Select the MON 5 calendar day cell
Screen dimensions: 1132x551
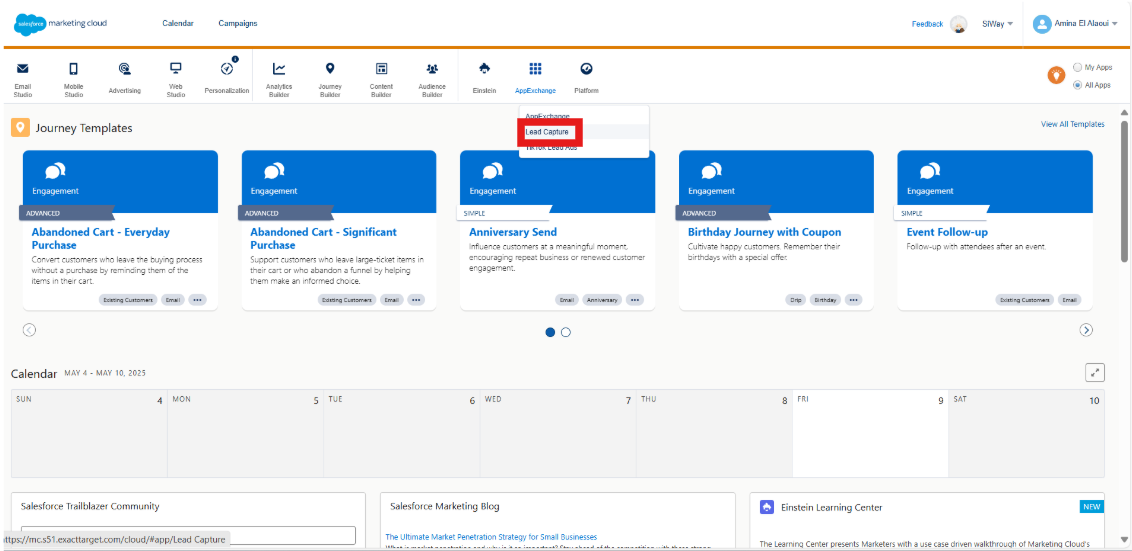(x=245, y=434)
